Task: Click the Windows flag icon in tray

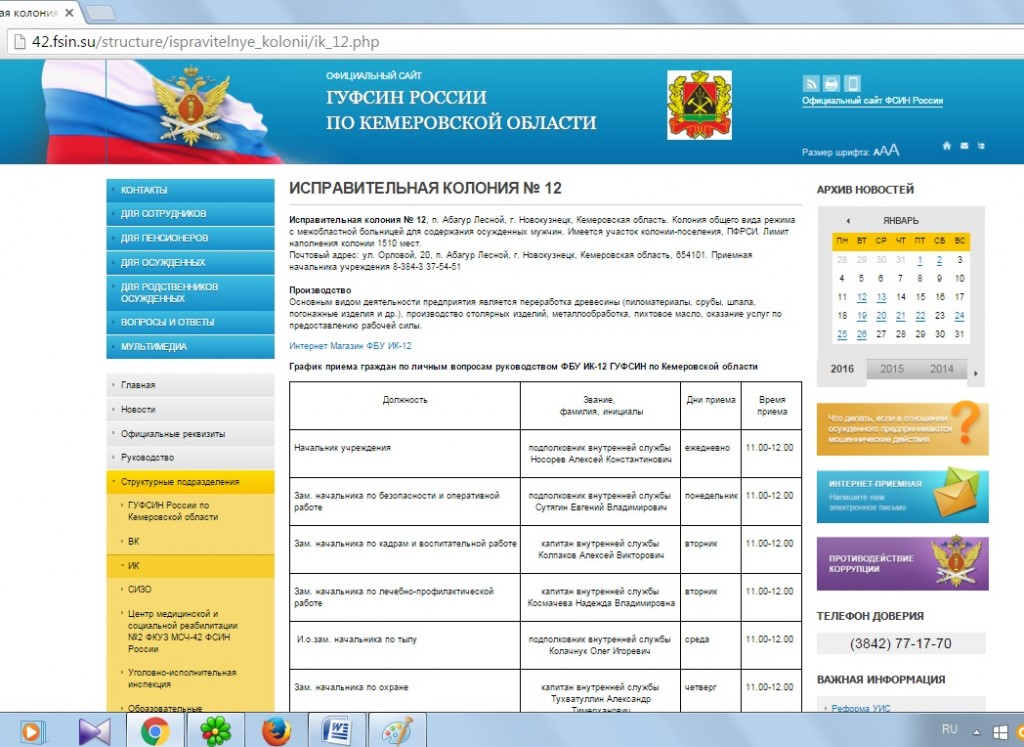Action: pyautogui.click(x=1000, y=732)
